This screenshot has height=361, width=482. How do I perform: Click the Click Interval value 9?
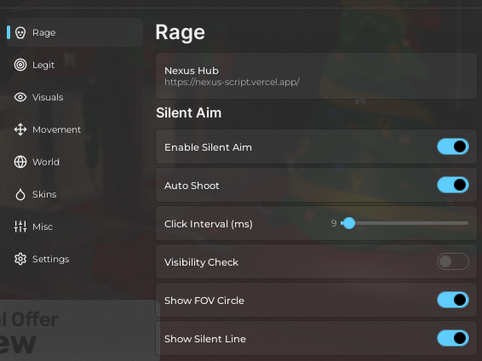pos(334,223)
